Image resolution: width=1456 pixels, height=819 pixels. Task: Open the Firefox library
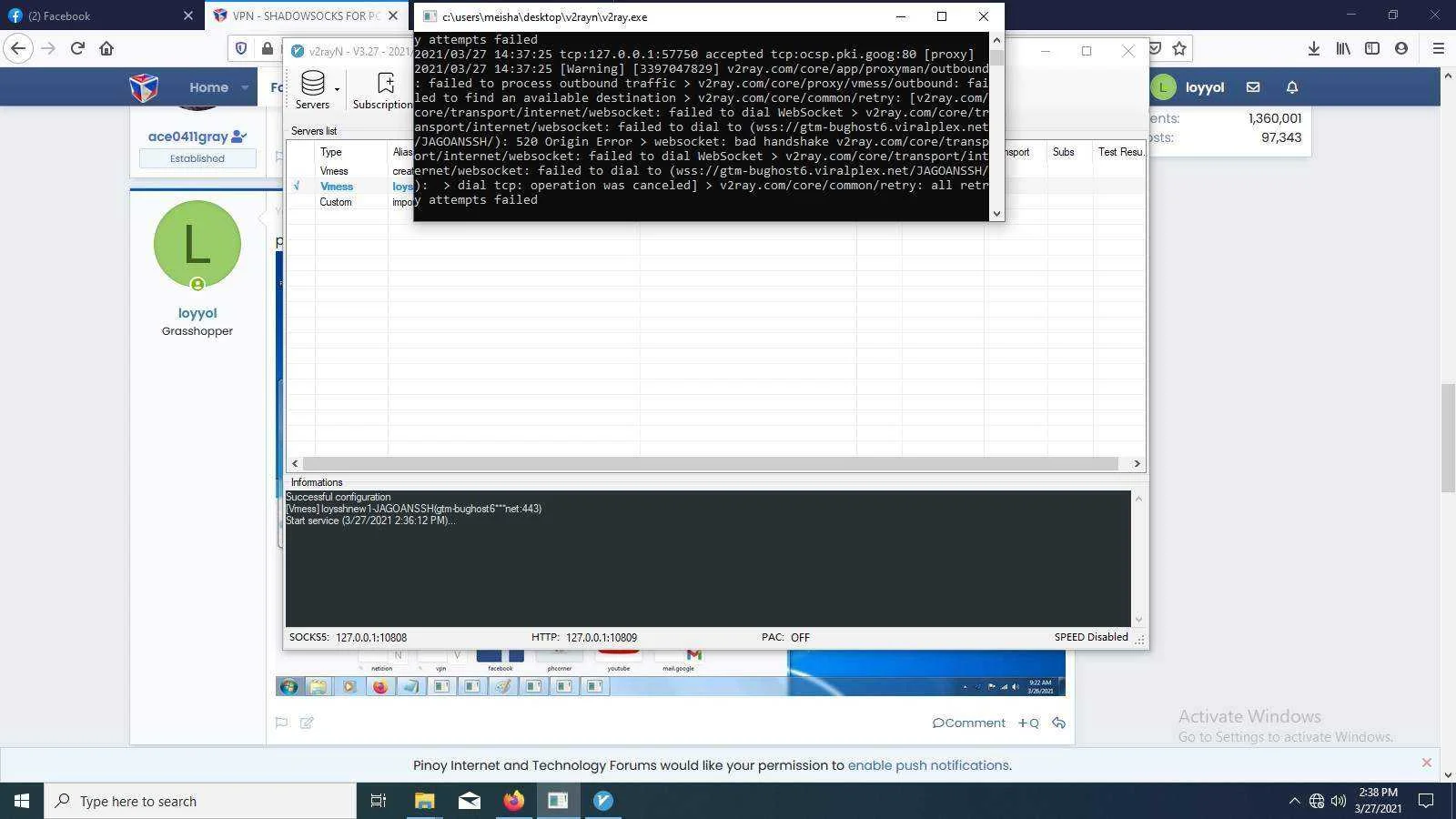tap(1343, 48)
